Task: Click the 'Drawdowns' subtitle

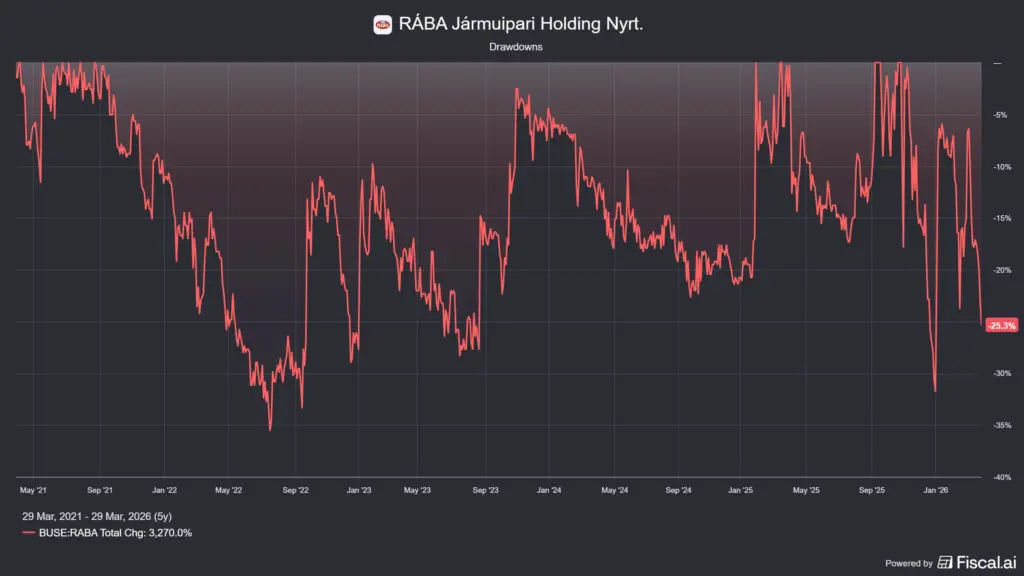Action: tap(516, 47)
